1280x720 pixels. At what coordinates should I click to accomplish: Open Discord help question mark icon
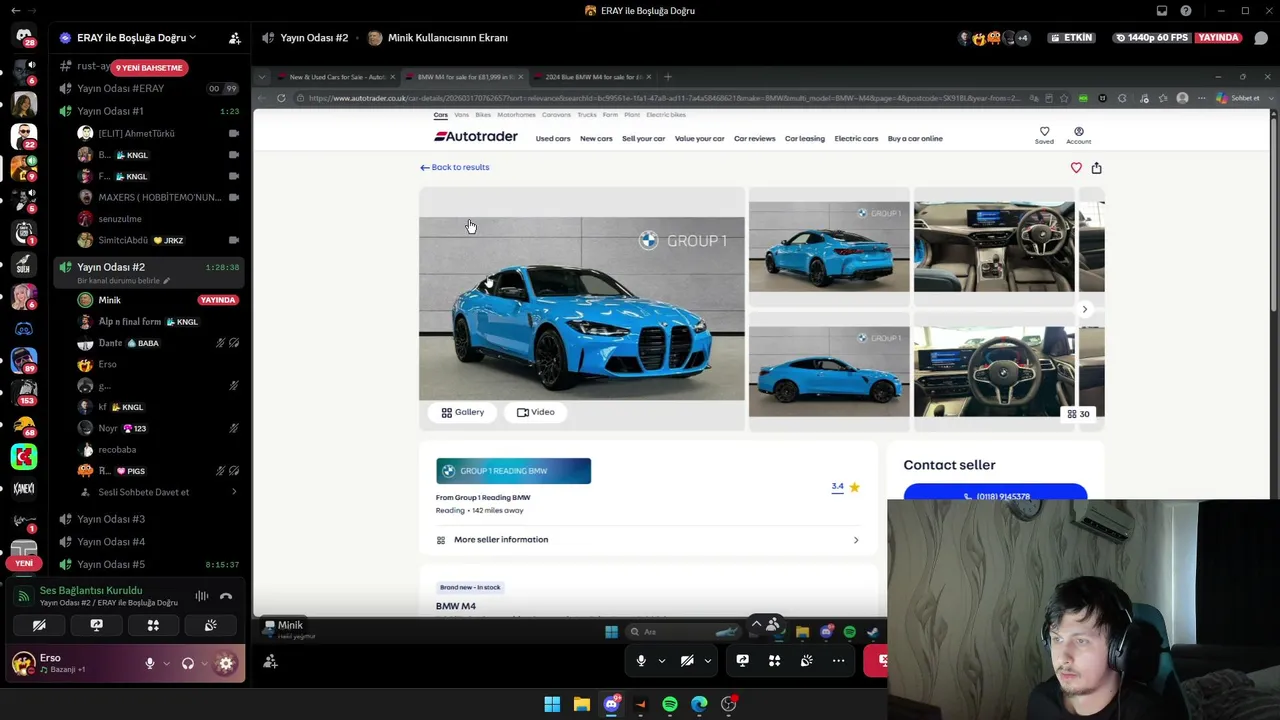1186,11
